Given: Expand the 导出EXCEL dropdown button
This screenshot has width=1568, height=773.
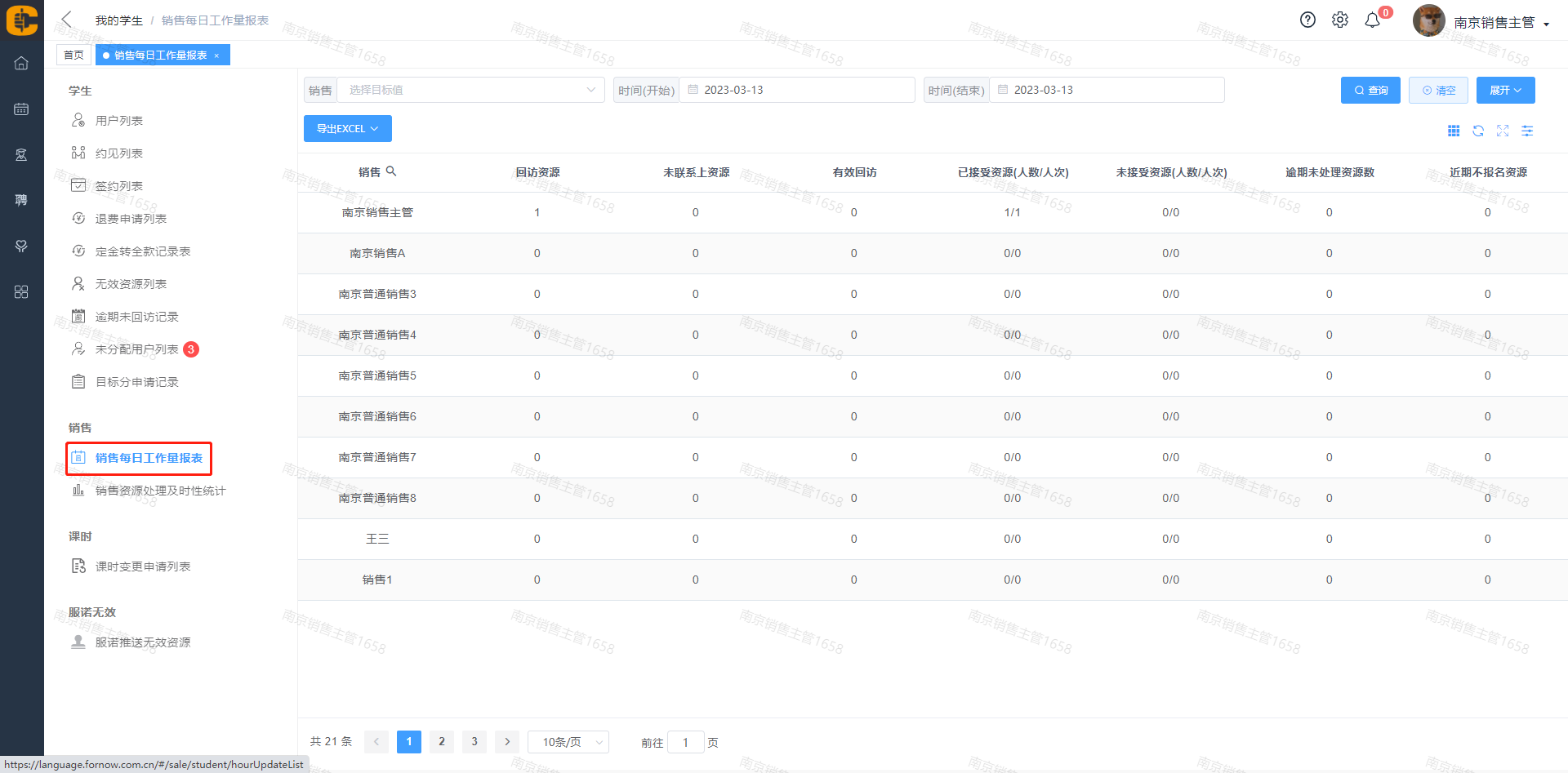Looking at the screenshot, I should pyautogui.click(x=347, y=129).
